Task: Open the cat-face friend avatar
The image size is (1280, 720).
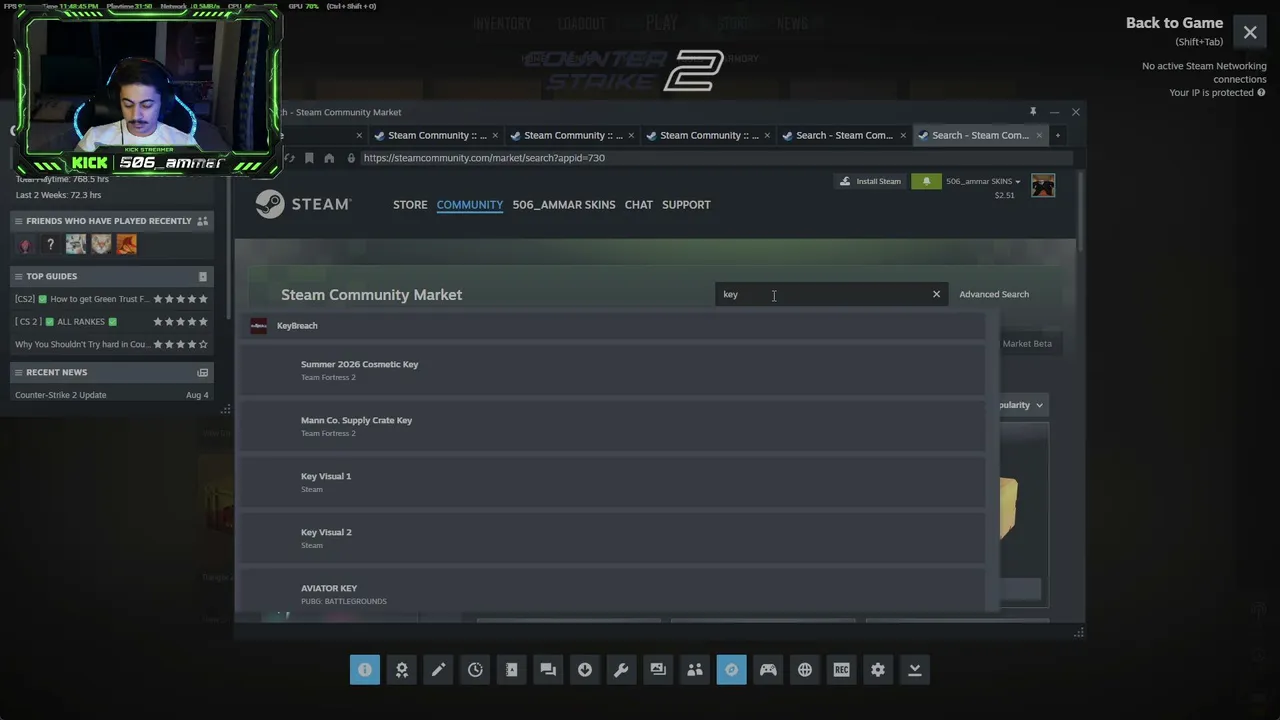Action: pos(101,244)
